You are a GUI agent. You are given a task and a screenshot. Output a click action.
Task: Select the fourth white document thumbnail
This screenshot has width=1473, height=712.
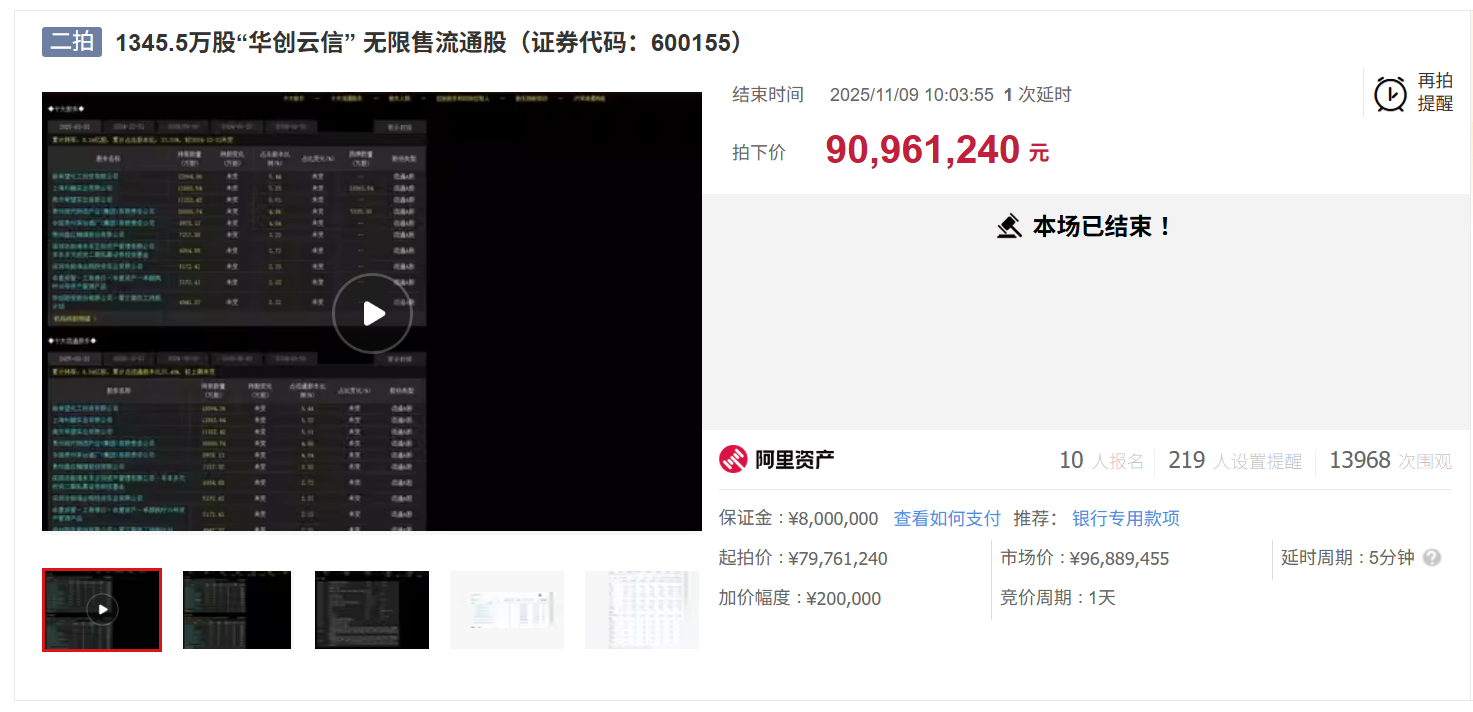pos(507,610)
